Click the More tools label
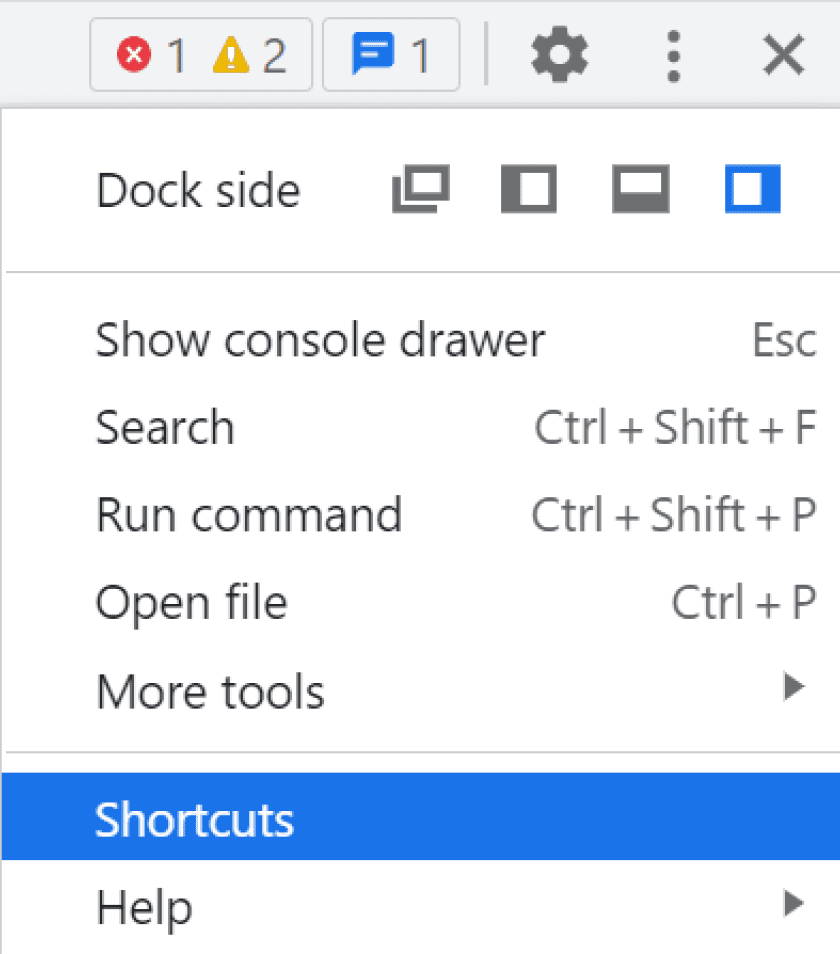This screenshot has height=954, width=840. point(210,692)
